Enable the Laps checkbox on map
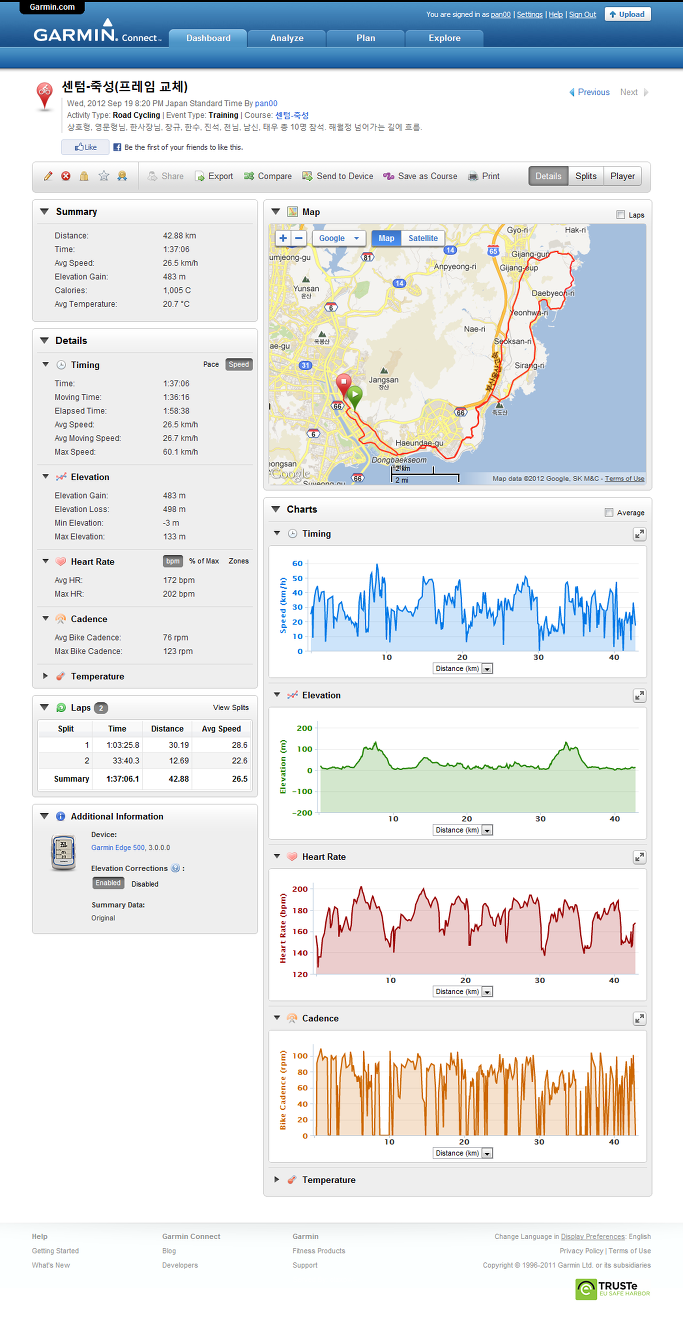This screenshot has width=683, height=1323. 621,215
